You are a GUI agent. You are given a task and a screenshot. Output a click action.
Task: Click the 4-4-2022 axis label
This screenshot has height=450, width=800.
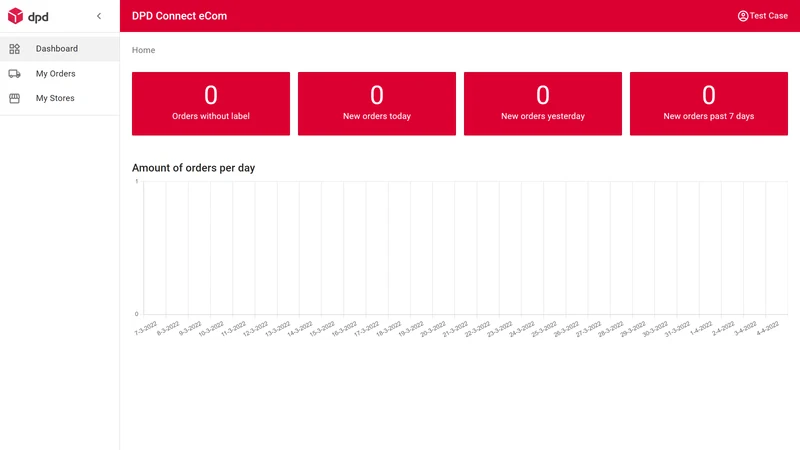767,328
